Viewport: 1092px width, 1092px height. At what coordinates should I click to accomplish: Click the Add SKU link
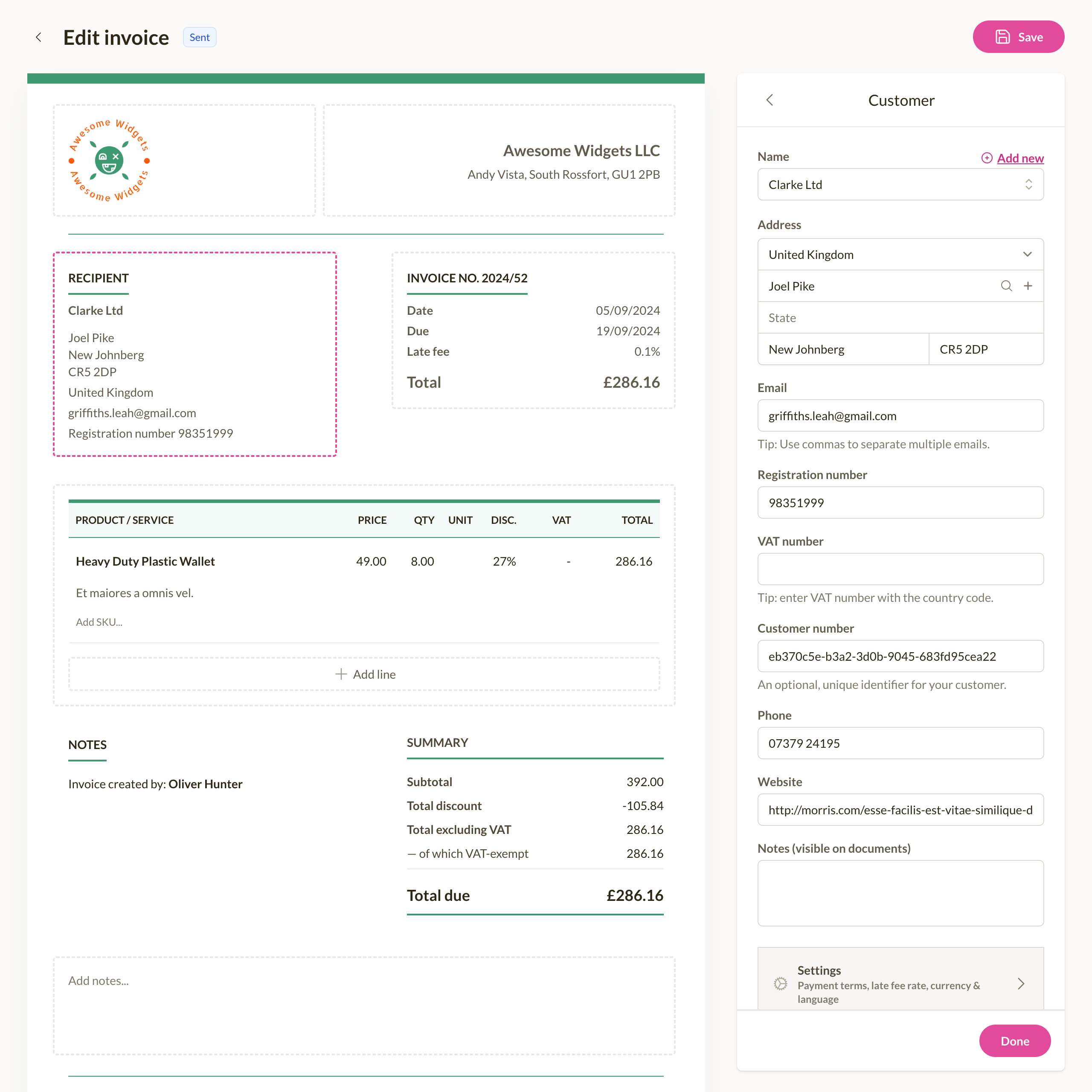[99, 622]
